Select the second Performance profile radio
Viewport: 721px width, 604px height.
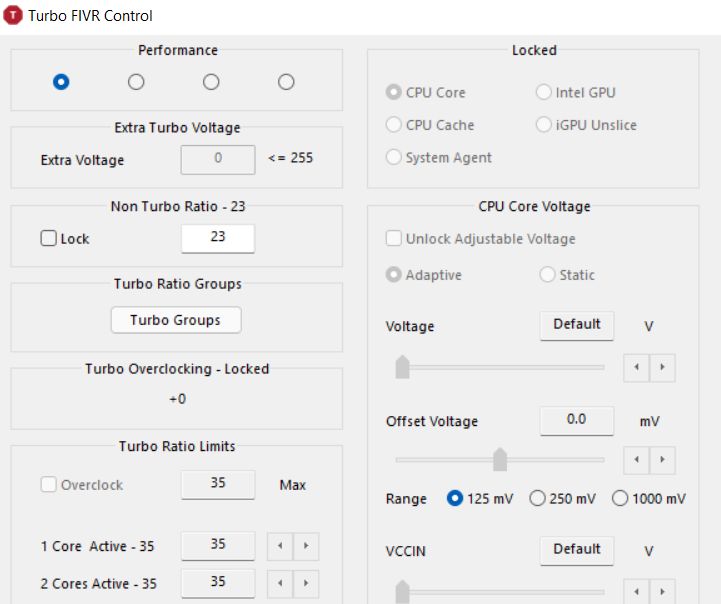click(136, 82)
